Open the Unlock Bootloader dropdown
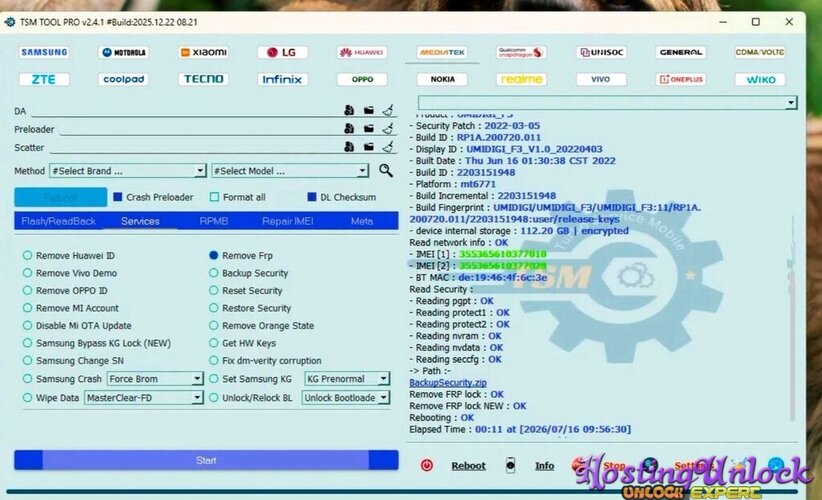Image resolution: width=822 pixels, height=500 pixels. 345,398
